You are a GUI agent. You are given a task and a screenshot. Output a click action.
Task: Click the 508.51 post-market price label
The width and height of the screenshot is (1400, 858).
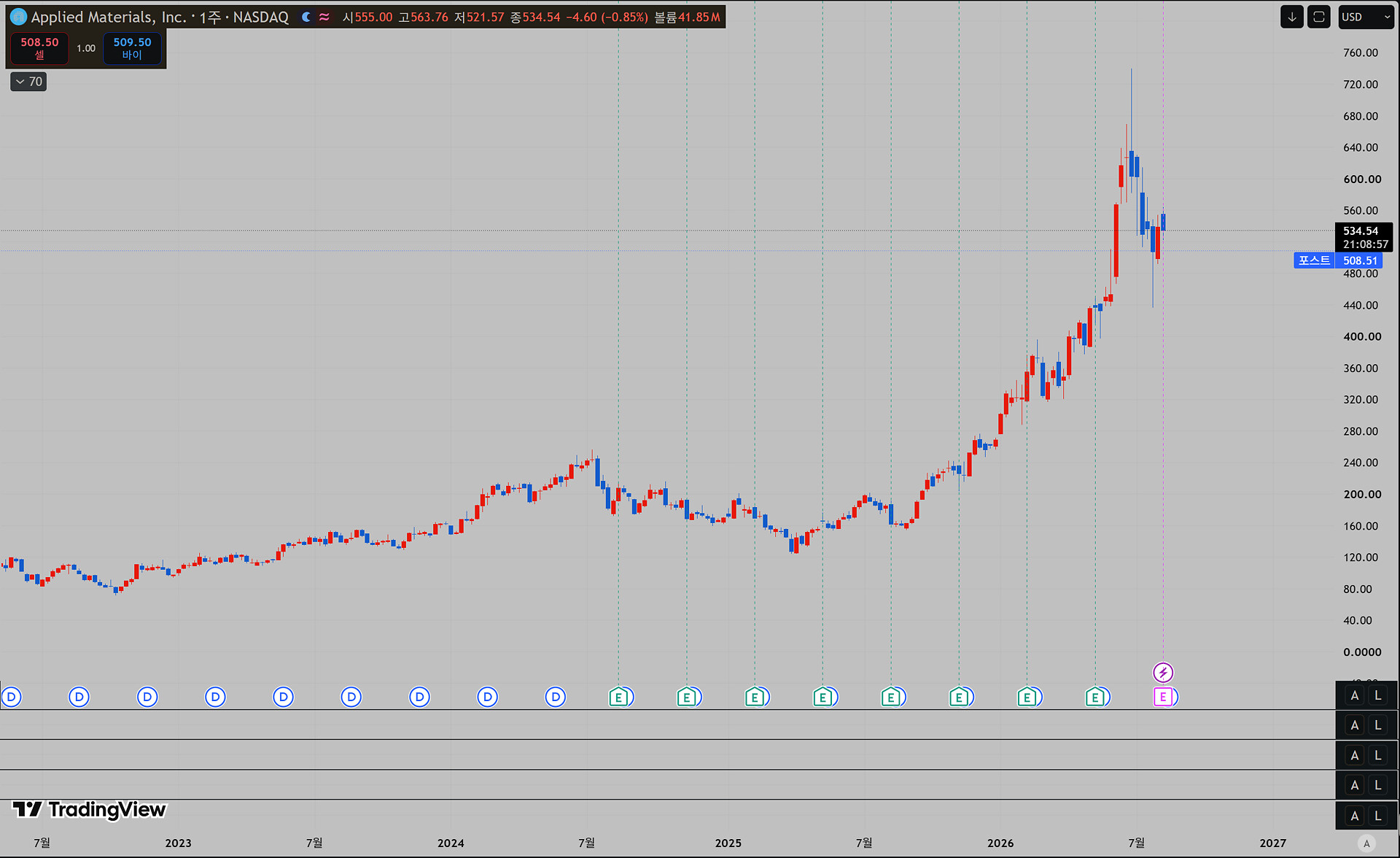pyautogui.click(x=1360, y=260)
